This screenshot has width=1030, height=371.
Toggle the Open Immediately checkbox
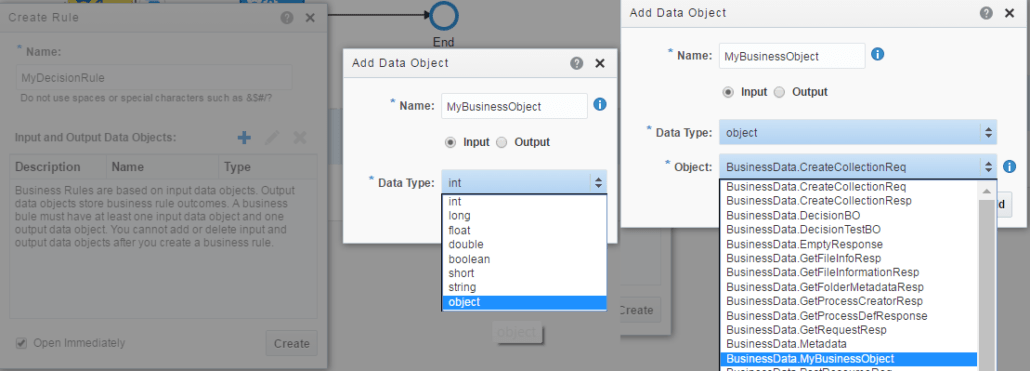click(x=22, y=343)
